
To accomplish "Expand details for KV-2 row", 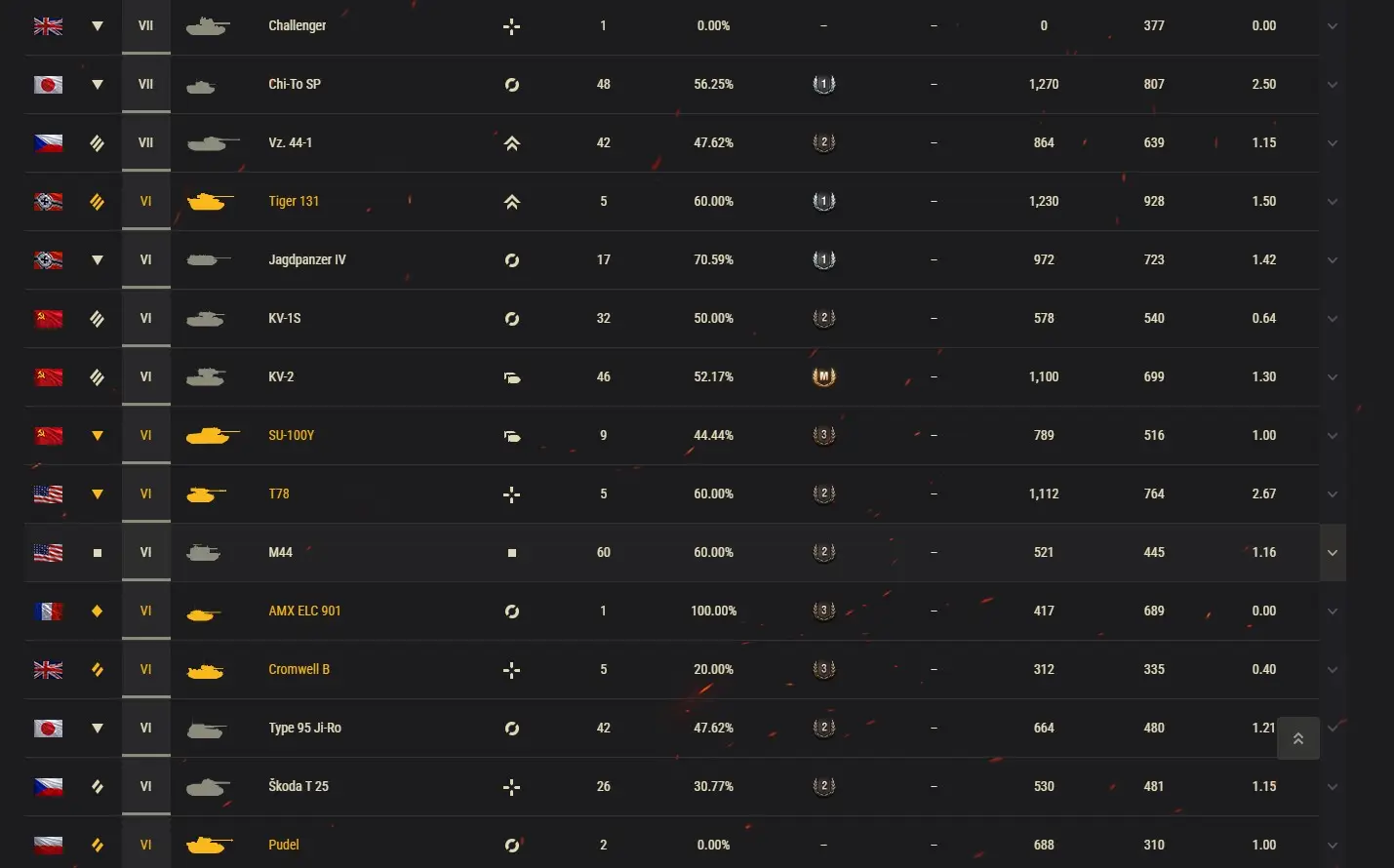I will (1333, 377).
